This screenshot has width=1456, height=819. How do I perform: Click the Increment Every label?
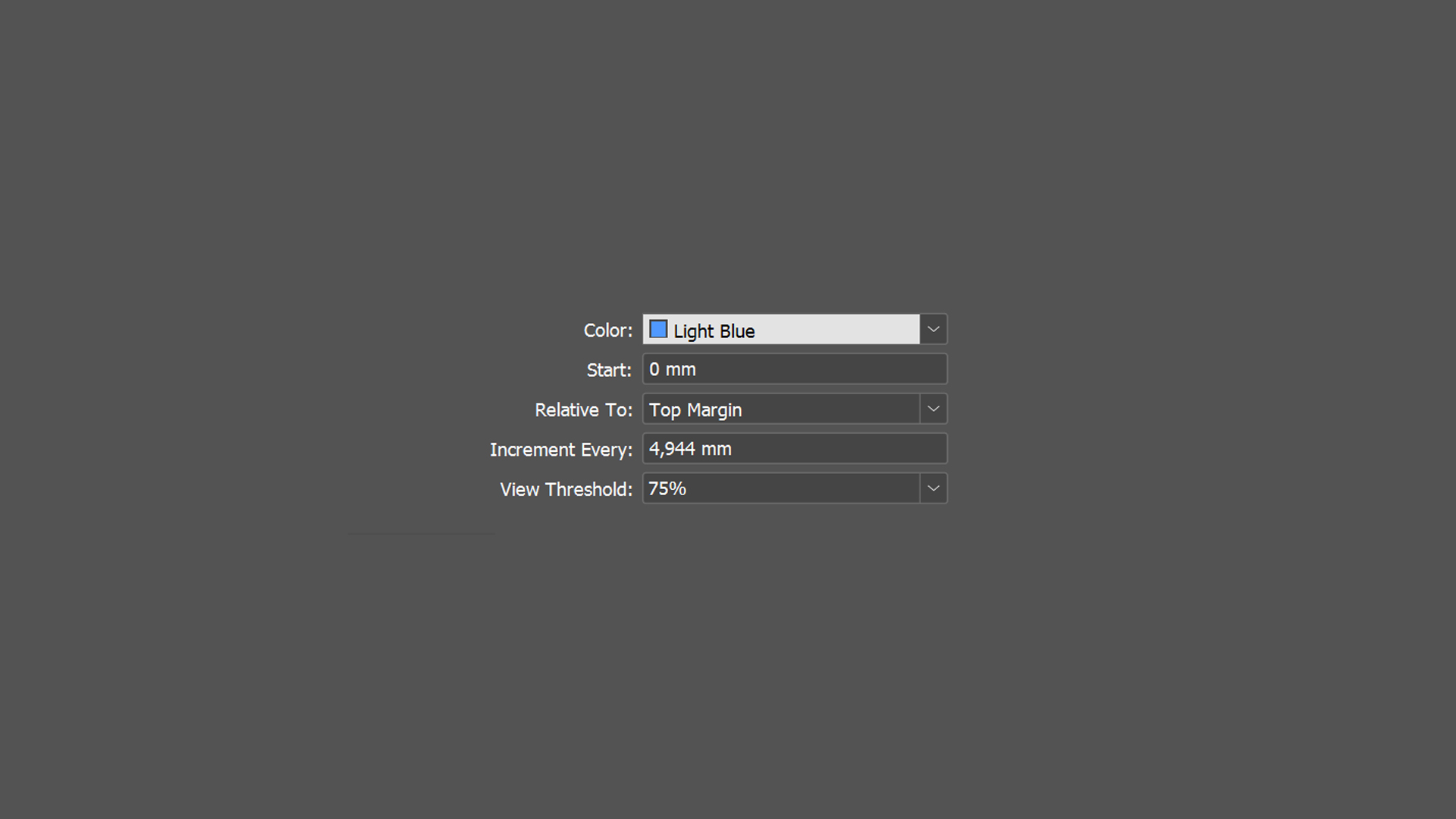click(x=560, y=449)
